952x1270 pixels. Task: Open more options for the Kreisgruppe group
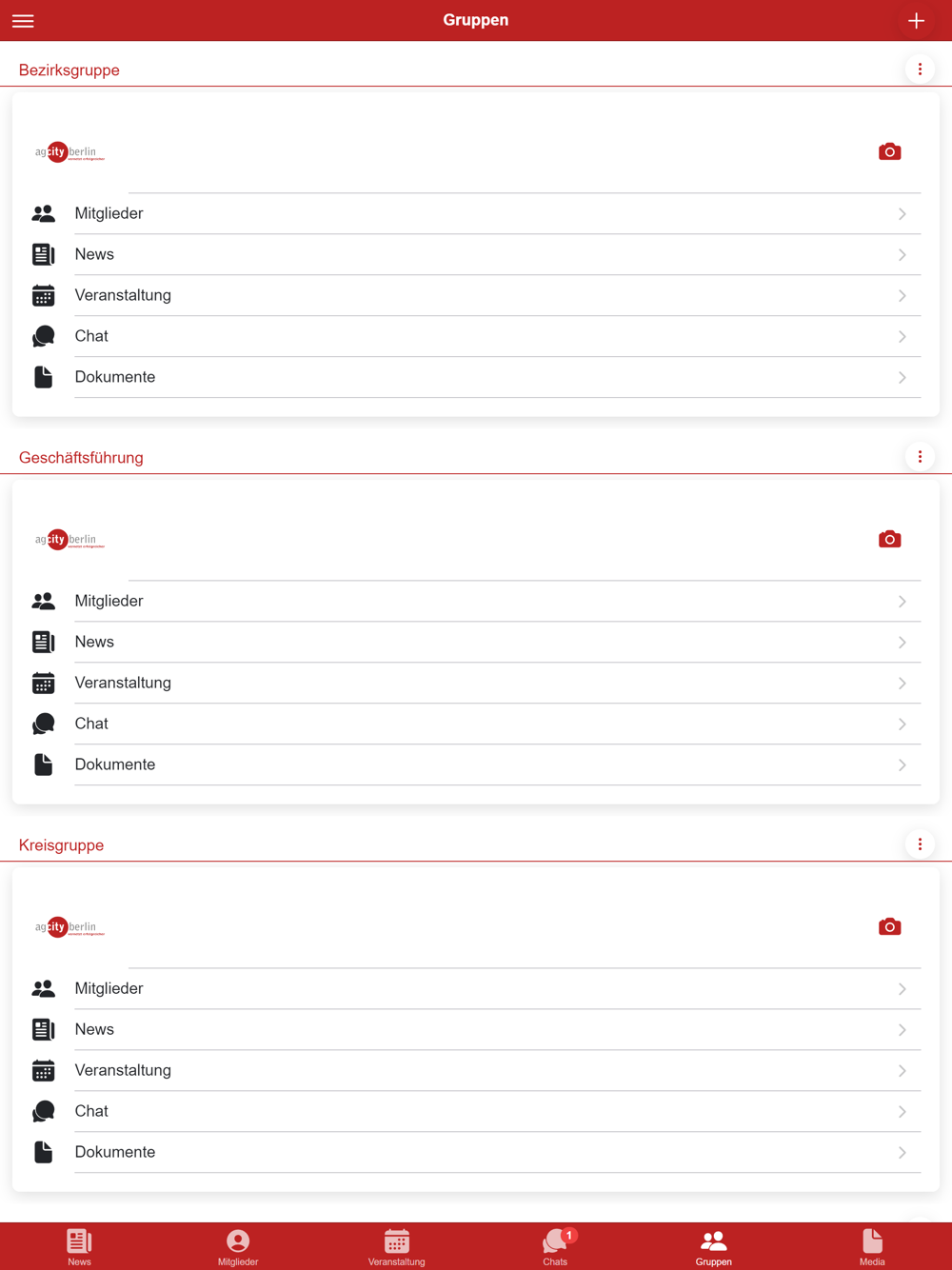click(x=920, y=844)
